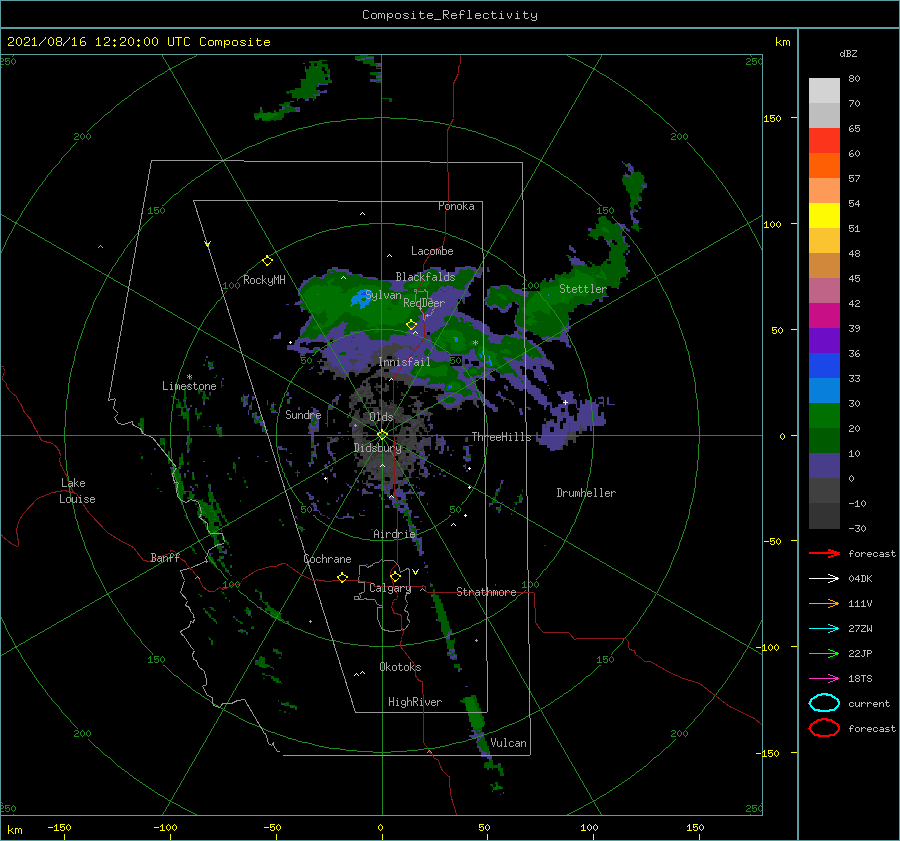This screenshot has width=900, height=841.
Task: Select the red 65 dBZ color swatch
Action: tap(824, 140)
